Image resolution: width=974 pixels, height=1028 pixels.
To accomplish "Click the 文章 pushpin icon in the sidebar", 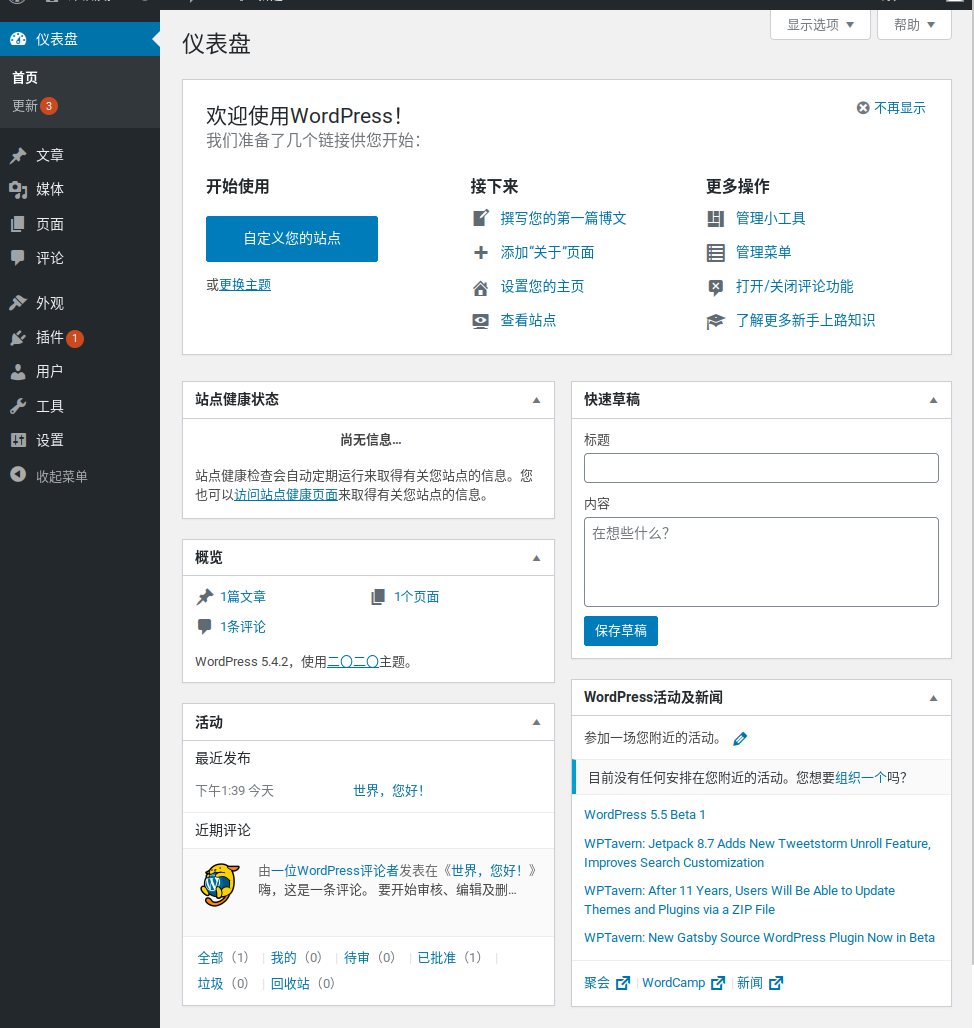I will click(18, 155).
